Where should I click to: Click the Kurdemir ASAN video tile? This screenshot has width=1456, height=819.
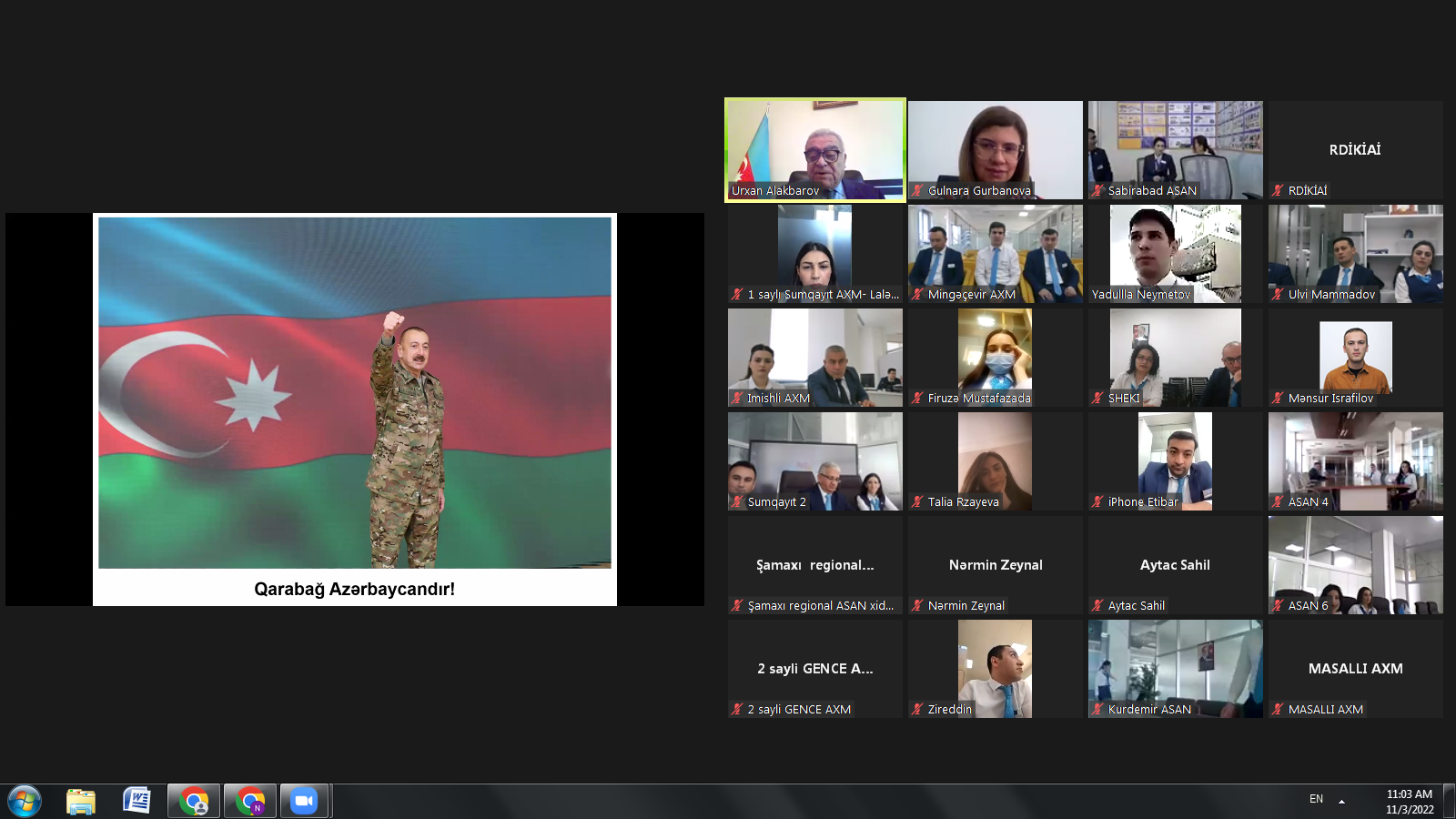tap(1175, 664)
